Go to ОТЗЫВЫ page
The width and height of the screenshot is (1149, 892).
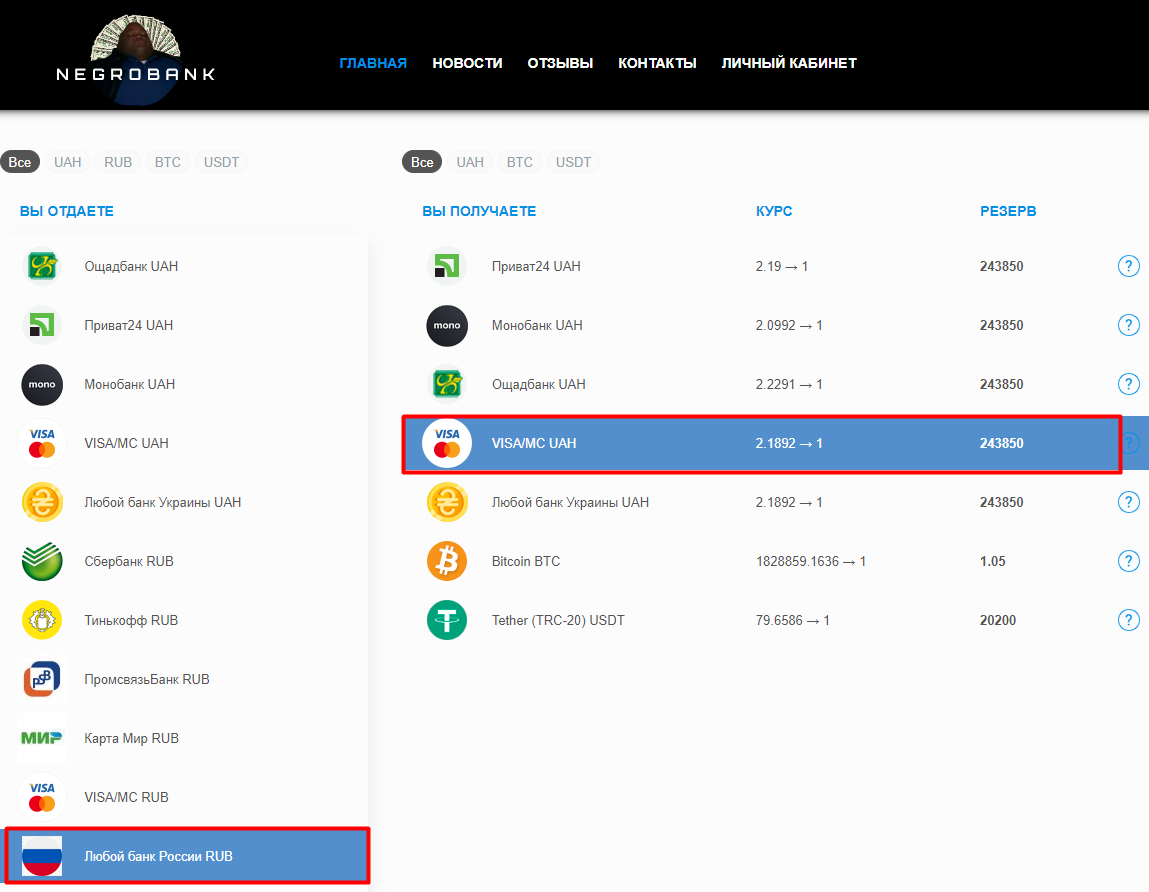(x=561, y=63)
